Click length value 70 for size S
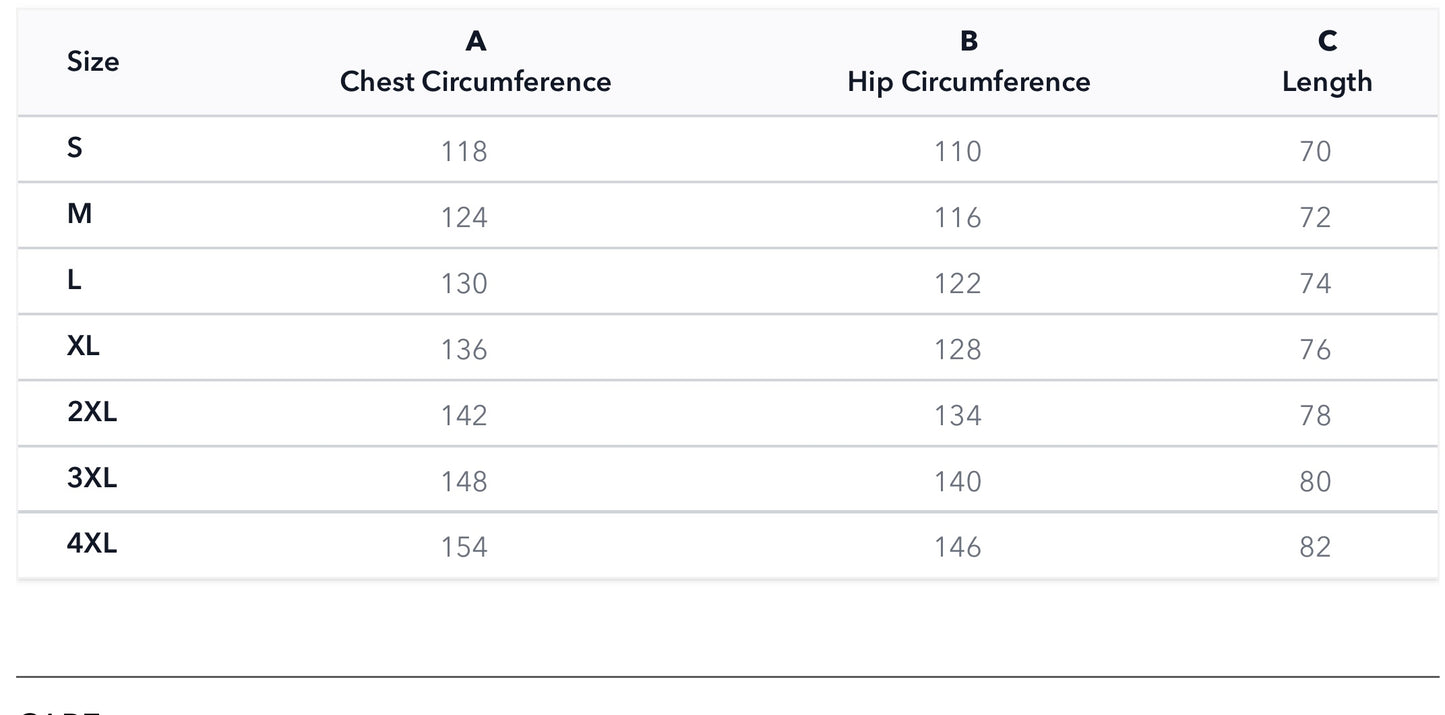This screenshot has width=1445, height=715. 1316,152
